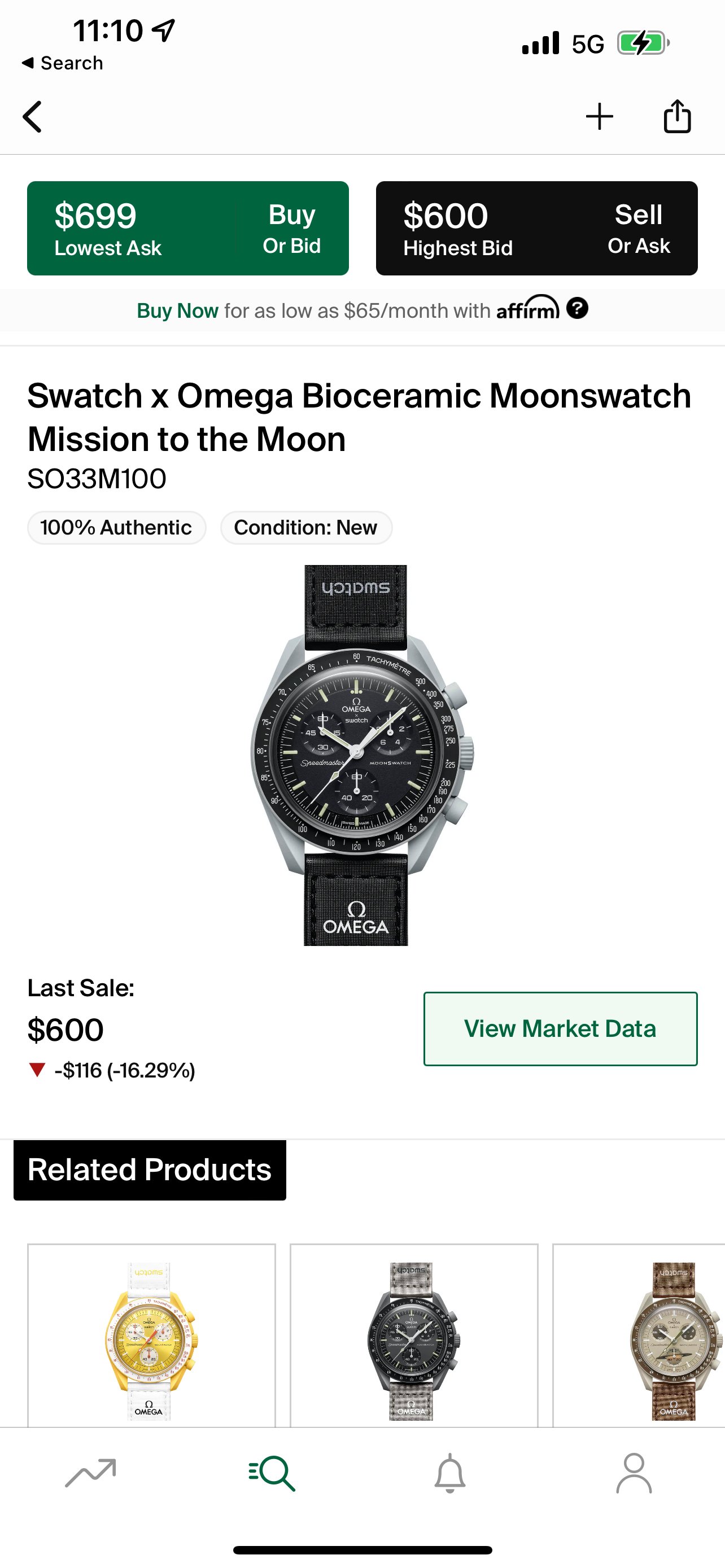The image size is (725, 1568).
Task: Tap the back chevron arrow
Action: [33, 116]
